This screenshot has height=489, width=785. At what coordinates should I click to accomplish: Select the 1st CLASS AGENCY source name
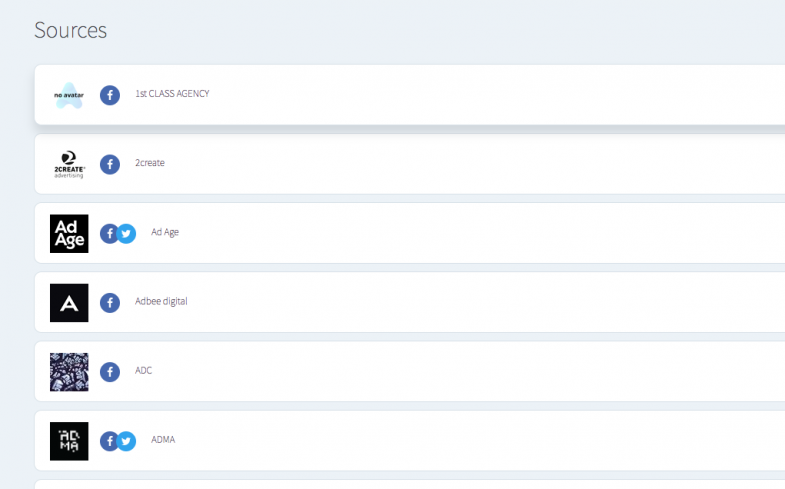tap(172, 94)
